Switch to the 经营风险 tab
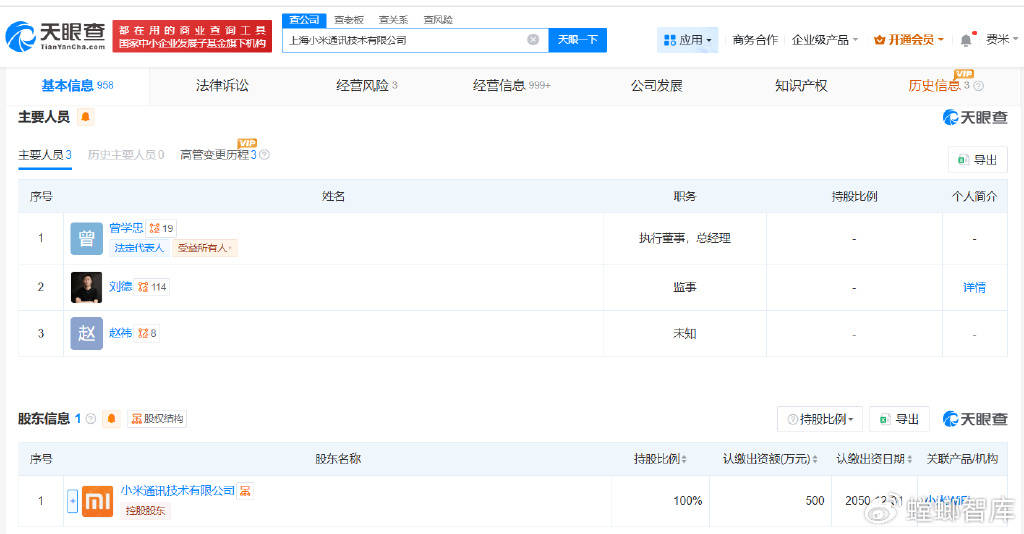The height and width of the screenshot is (534, 1024). click(366, 86)
